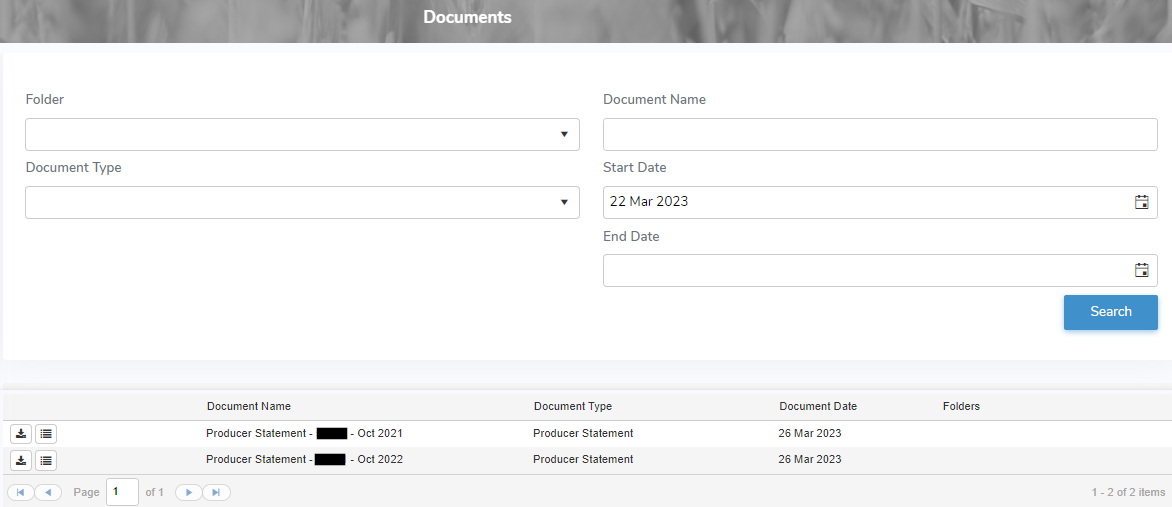Viewport: 1172px width, 507px height.
Task: Sort by Document Date column header
Action: 818,406
